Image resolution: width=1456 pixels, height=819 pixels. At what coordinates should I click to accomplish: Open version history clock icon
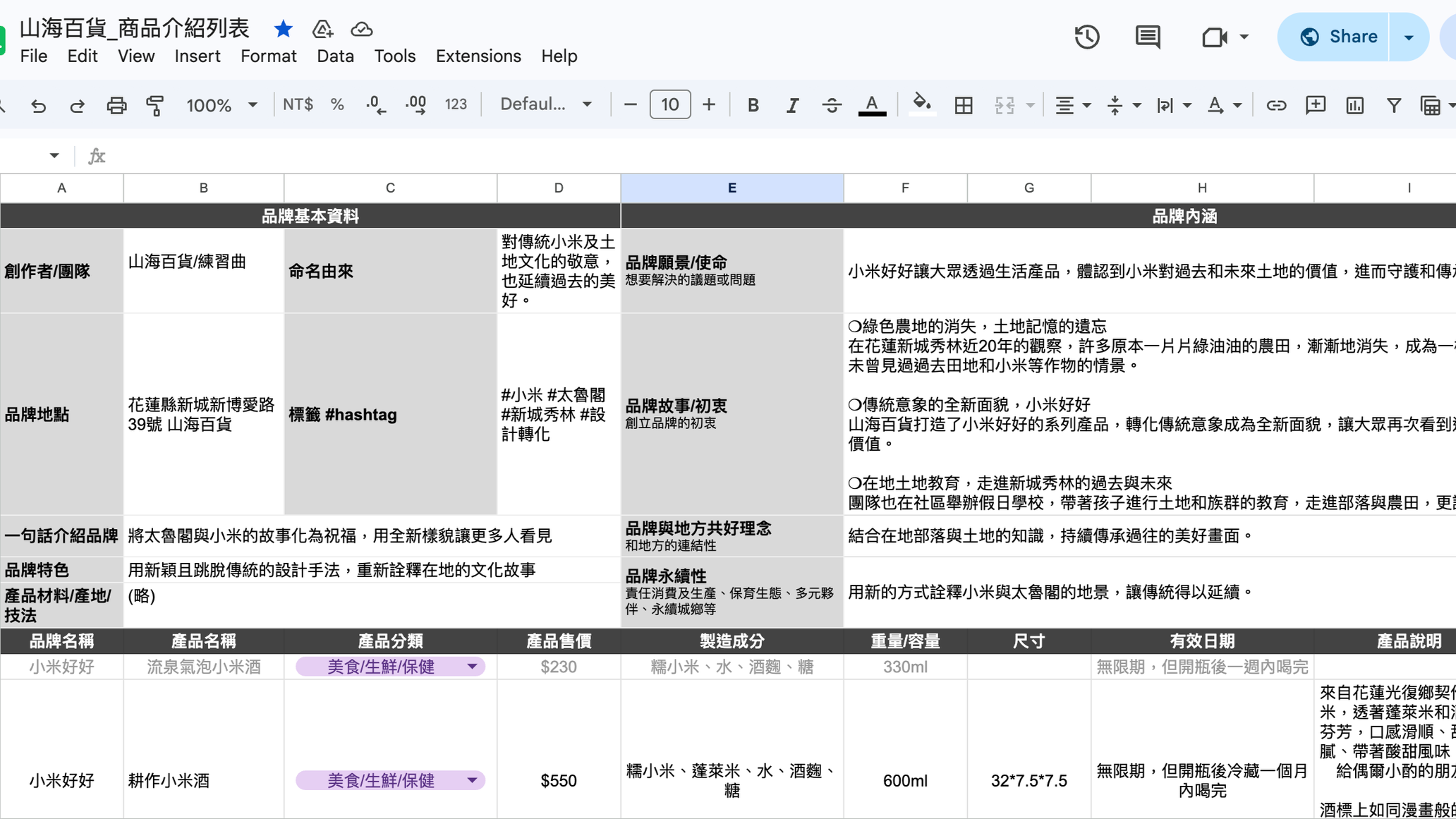point(1087,37)
